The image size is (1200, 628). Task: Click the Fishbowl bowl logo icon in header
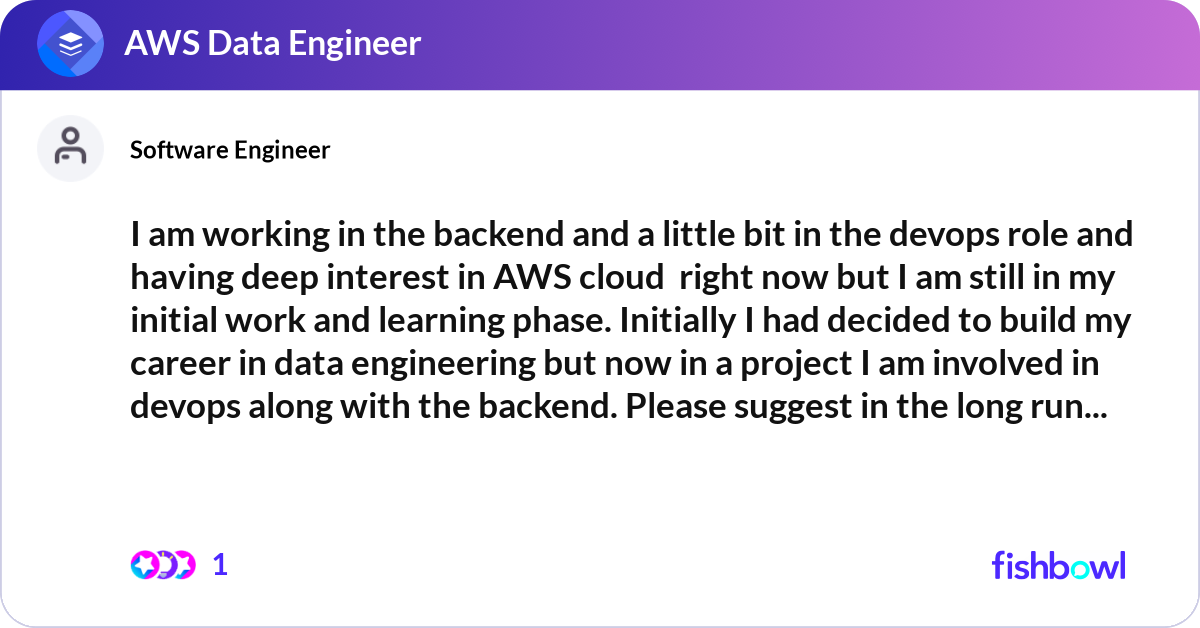coord(71,43)
